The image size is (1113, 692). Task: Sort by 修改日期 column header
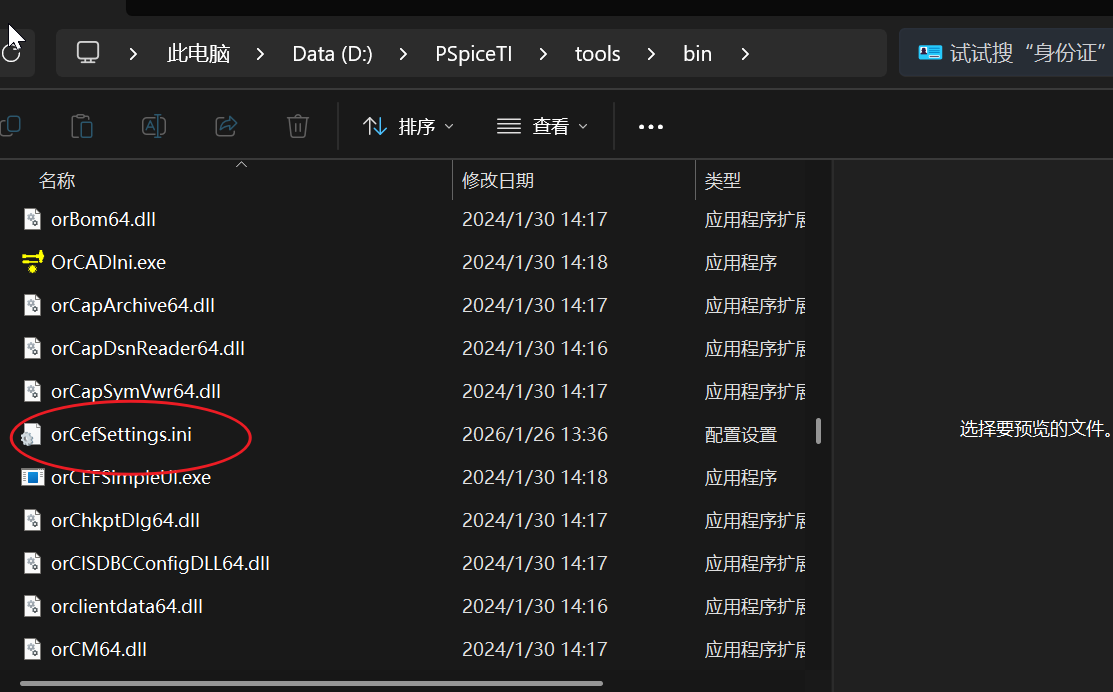498,181
